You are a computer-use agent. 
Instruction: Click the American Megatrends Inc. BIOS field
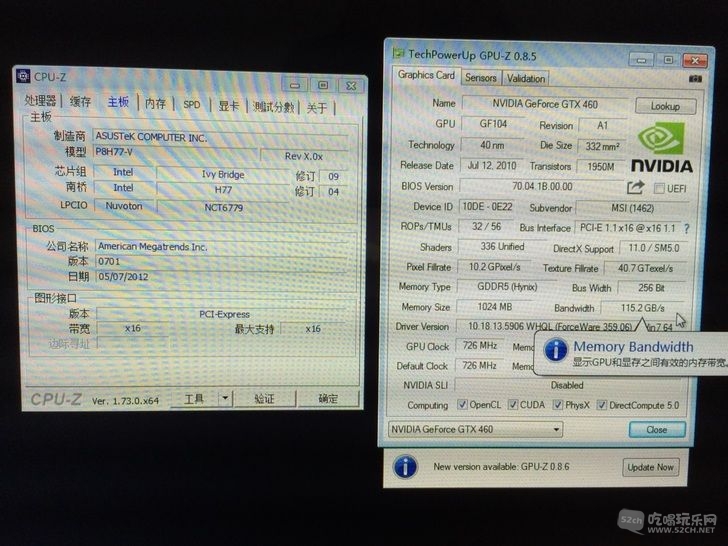click(x=221, y=247)
